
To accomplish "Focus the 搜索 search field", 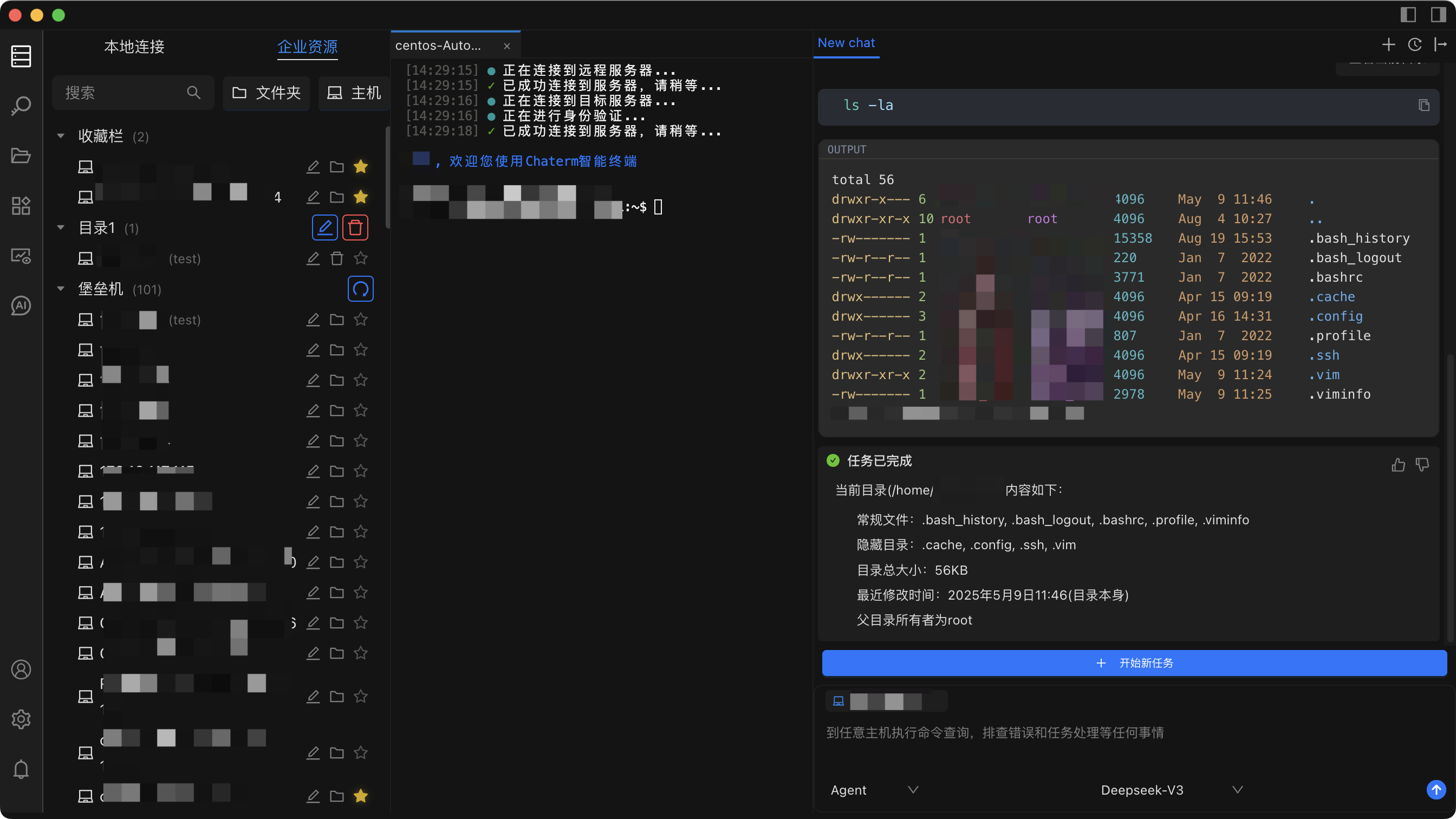I will coord(133,92).
